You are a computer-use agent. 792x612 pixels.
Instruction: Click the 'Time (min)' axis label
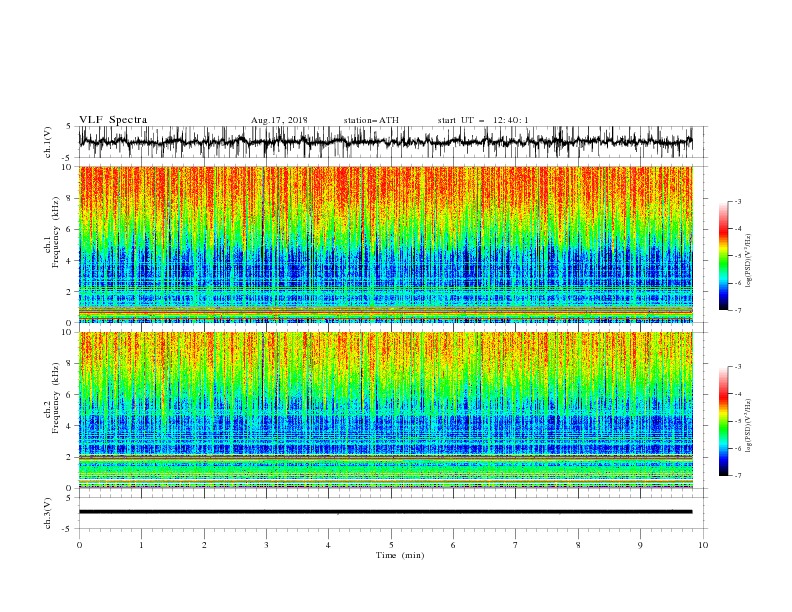tap(400, 555)
